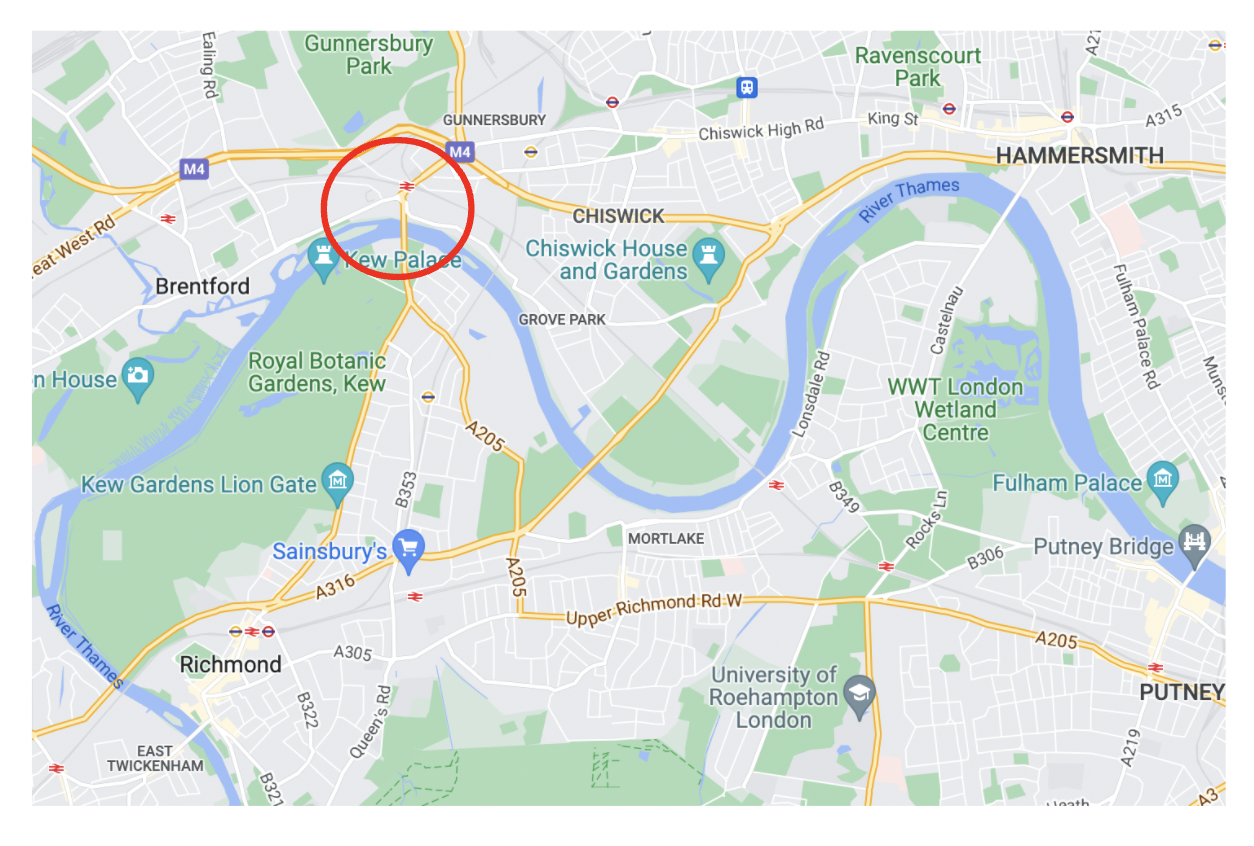Image resolution: width=1254 pixels, height=846 pixels.
Task: Click the Kew Palace castle marker icon
Action: 324,261
